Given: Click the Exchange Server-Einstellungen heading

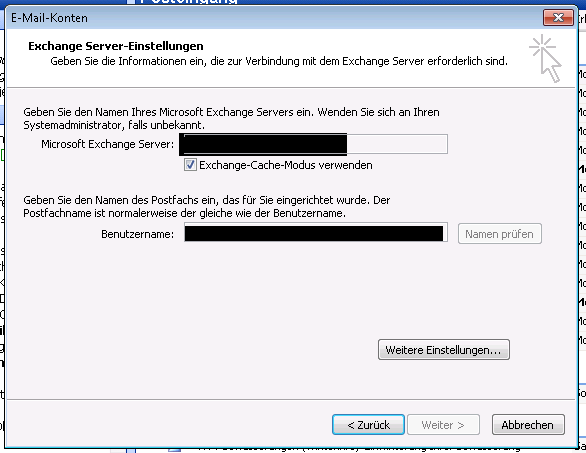Looking at the screenshot, I should point(116,46).
